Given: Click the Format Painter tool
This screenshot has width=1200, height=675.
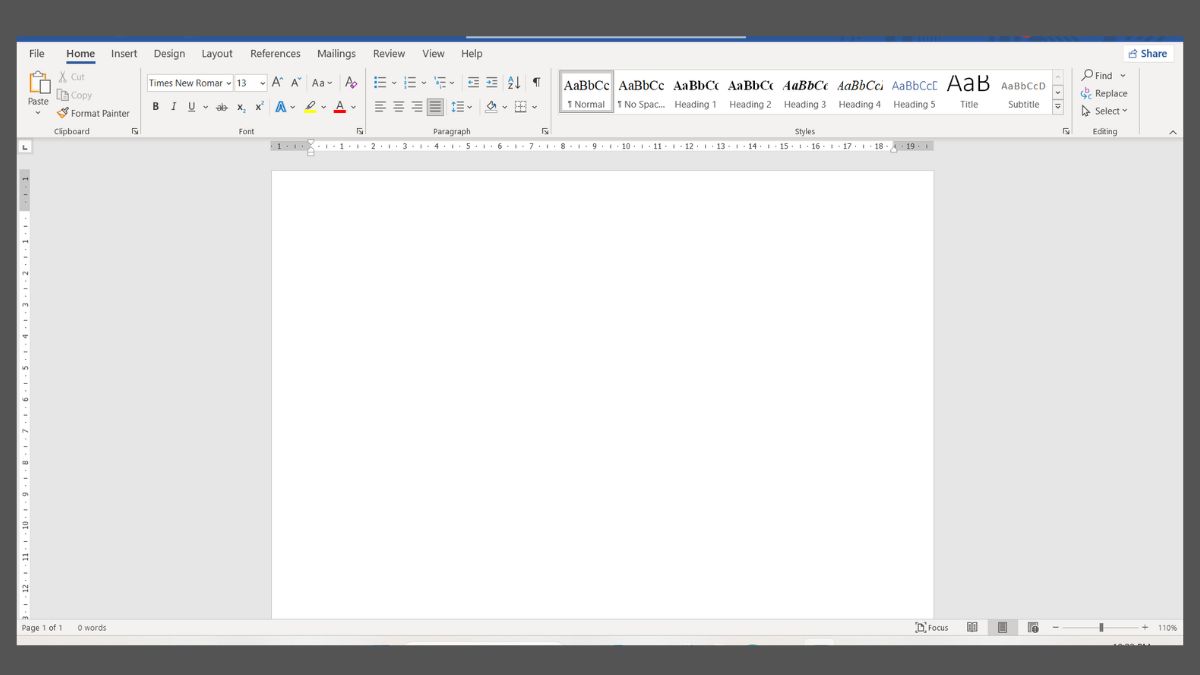Looking at the screenshot, I should [x=93, y=113].
